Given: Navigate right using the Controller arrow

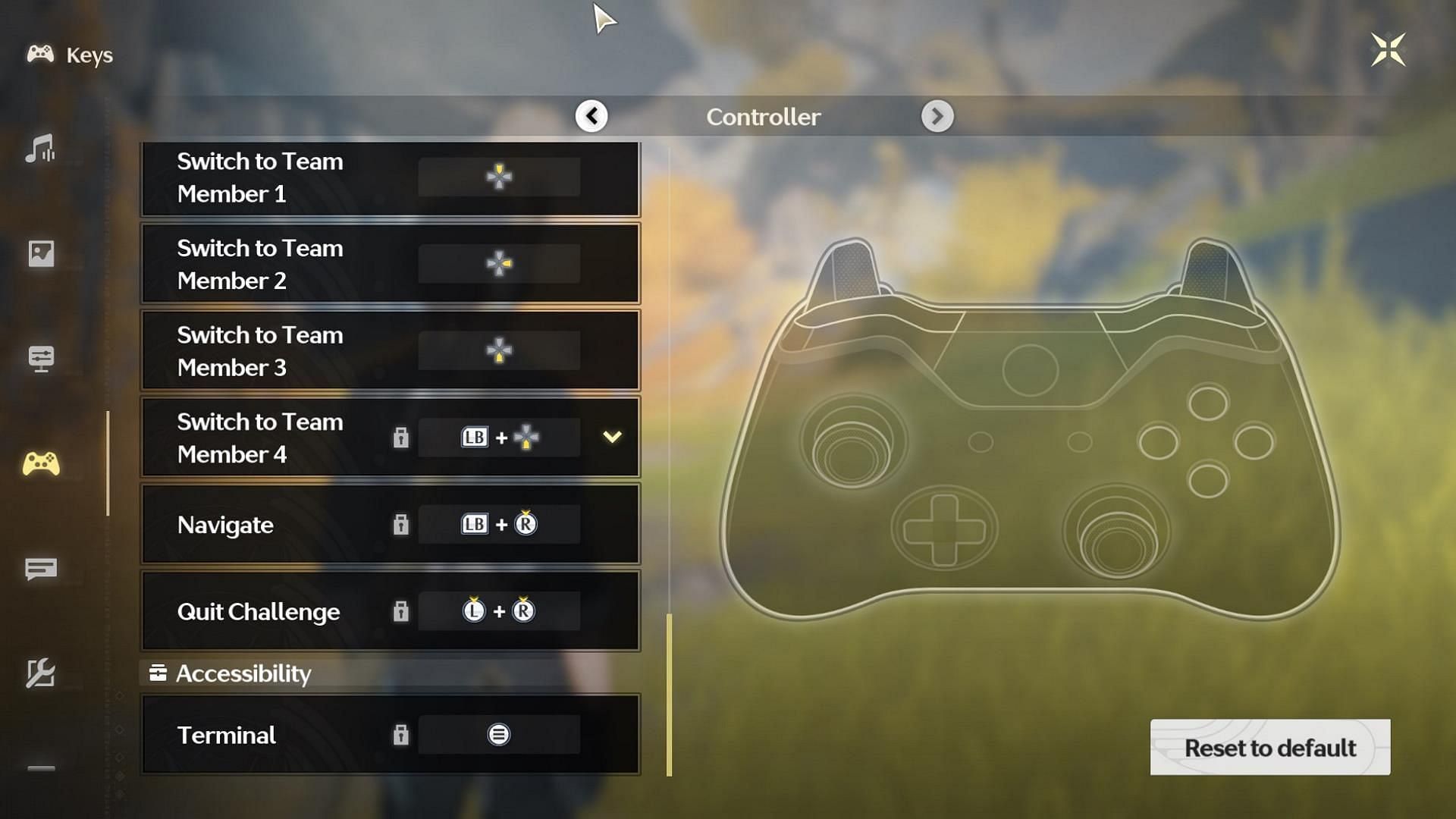Looking at the screenshot, I should 937,116.
